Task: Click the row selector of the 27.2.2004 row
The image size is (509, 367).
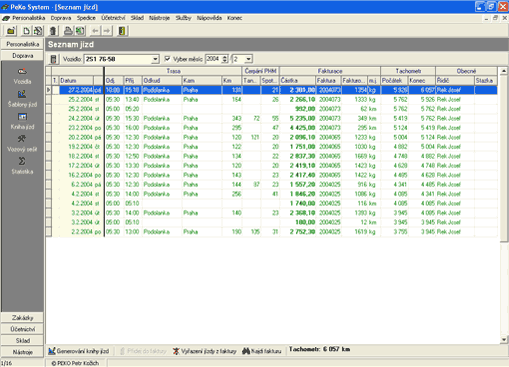Action: 49,90
